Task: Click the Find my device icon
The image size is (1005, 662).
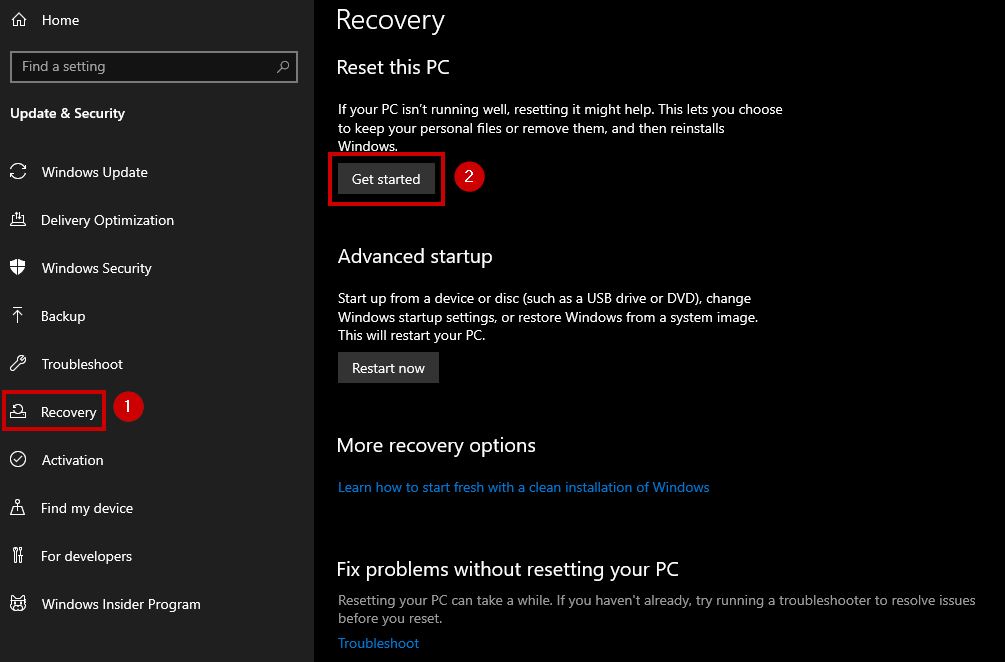Action: tap(18, 508)
